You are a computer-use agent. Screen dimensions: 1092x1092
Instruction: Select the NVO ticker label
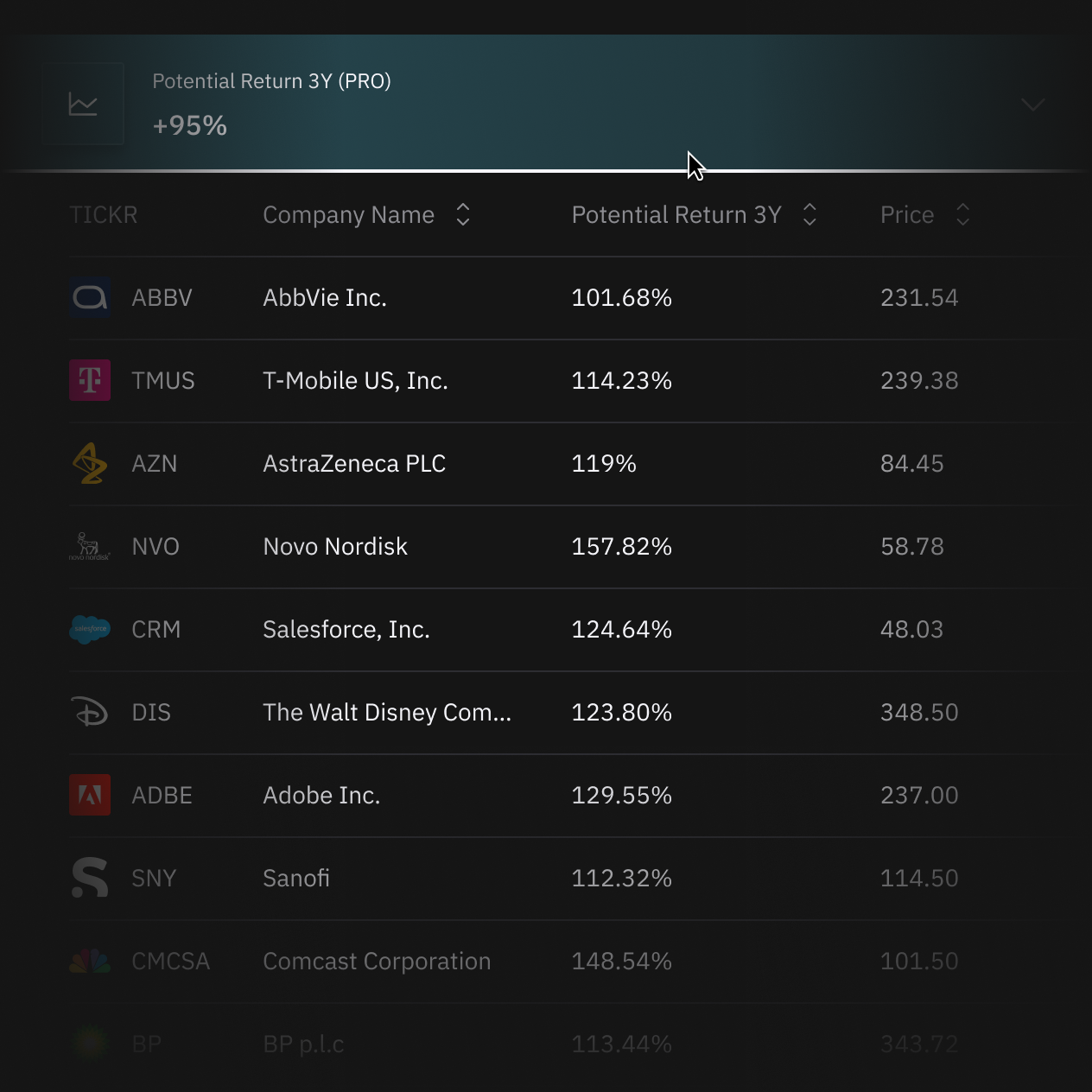[x=156, y=546]
